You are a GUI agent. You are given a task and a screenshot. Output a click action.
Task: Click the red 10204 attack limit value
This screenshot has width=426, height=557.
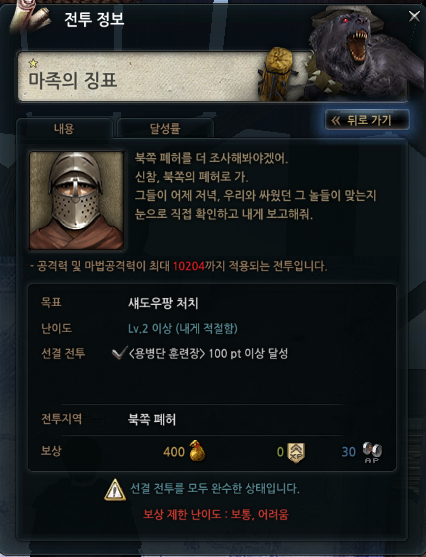pyautogui.click(x=189, y=266)
